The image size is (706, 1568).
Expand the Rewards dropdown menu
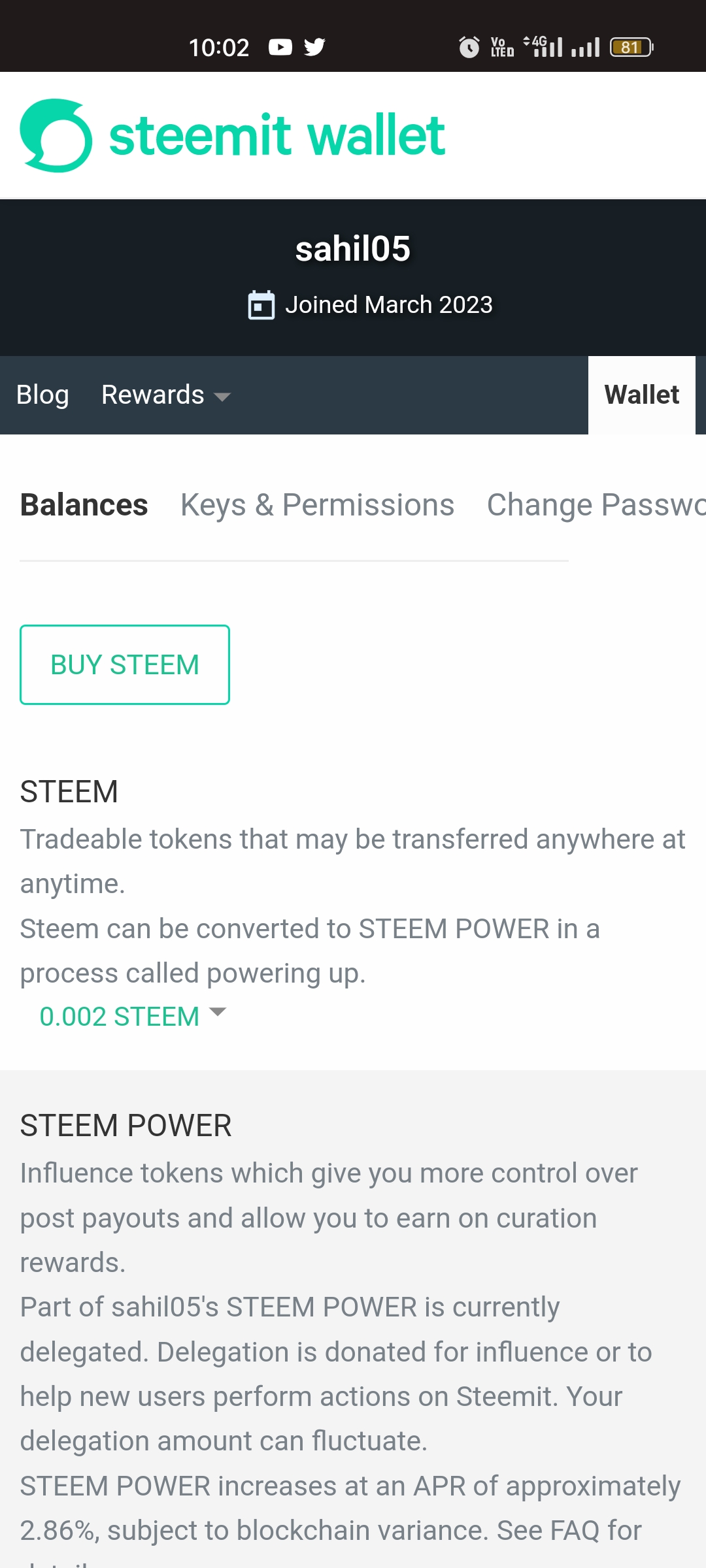tap(166, 395)
